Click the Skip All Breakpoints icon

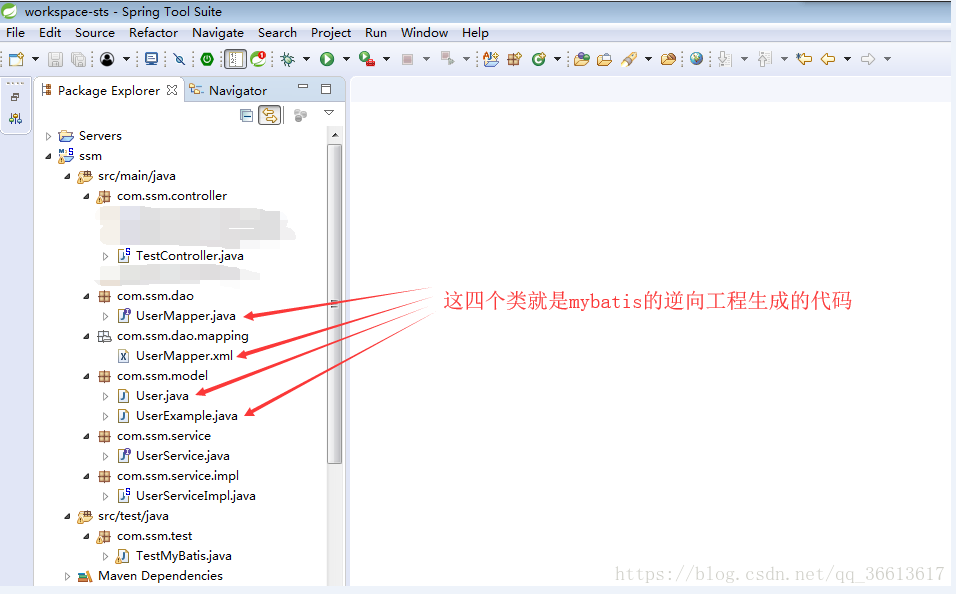[179, 59]
